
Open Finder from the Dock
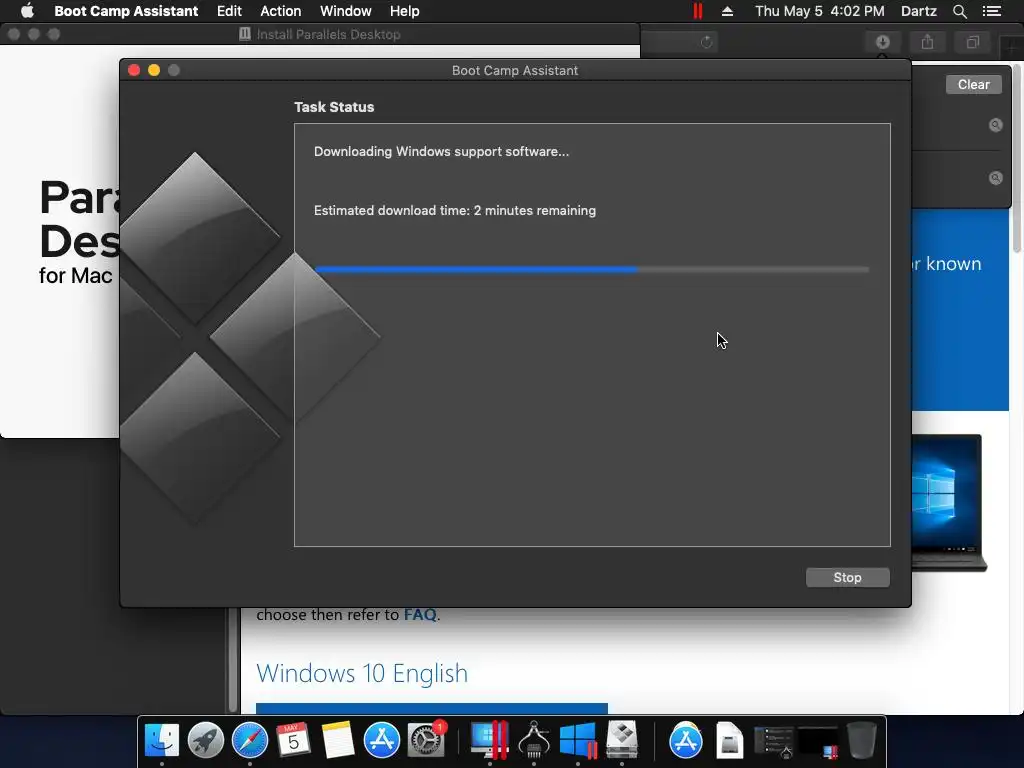pos(161,740)
